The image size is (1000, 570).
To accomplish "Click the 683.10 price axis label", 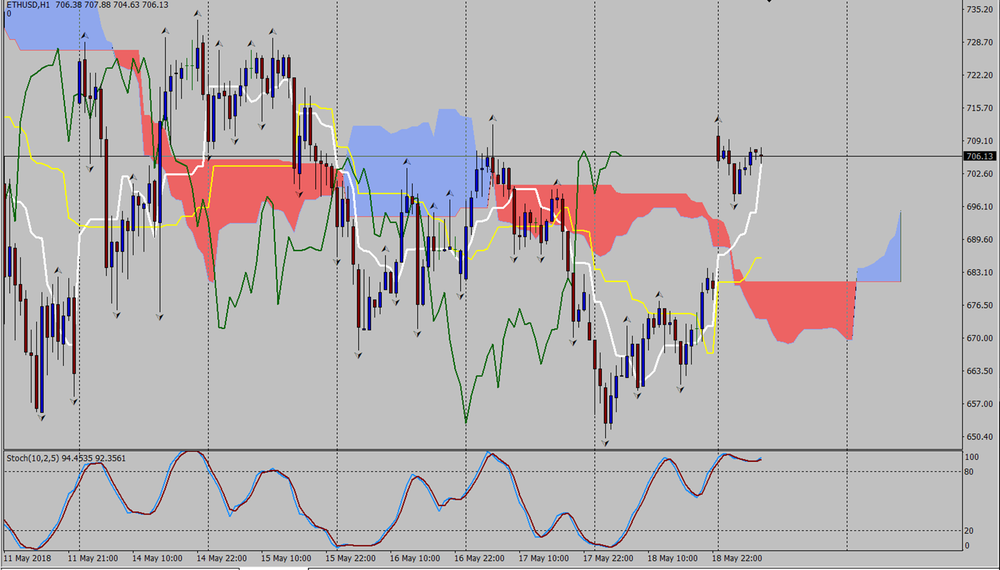I will [979, 272].
